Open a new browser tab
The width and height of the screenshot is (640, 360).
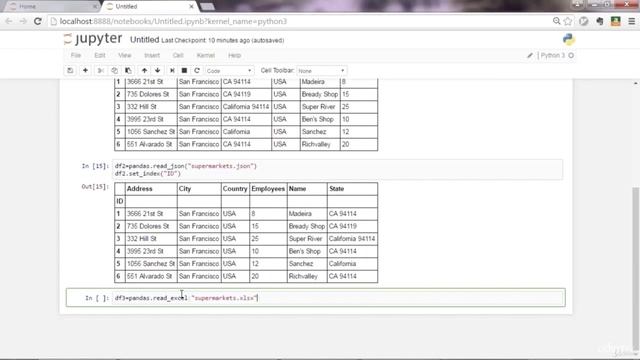click(207, 7)
